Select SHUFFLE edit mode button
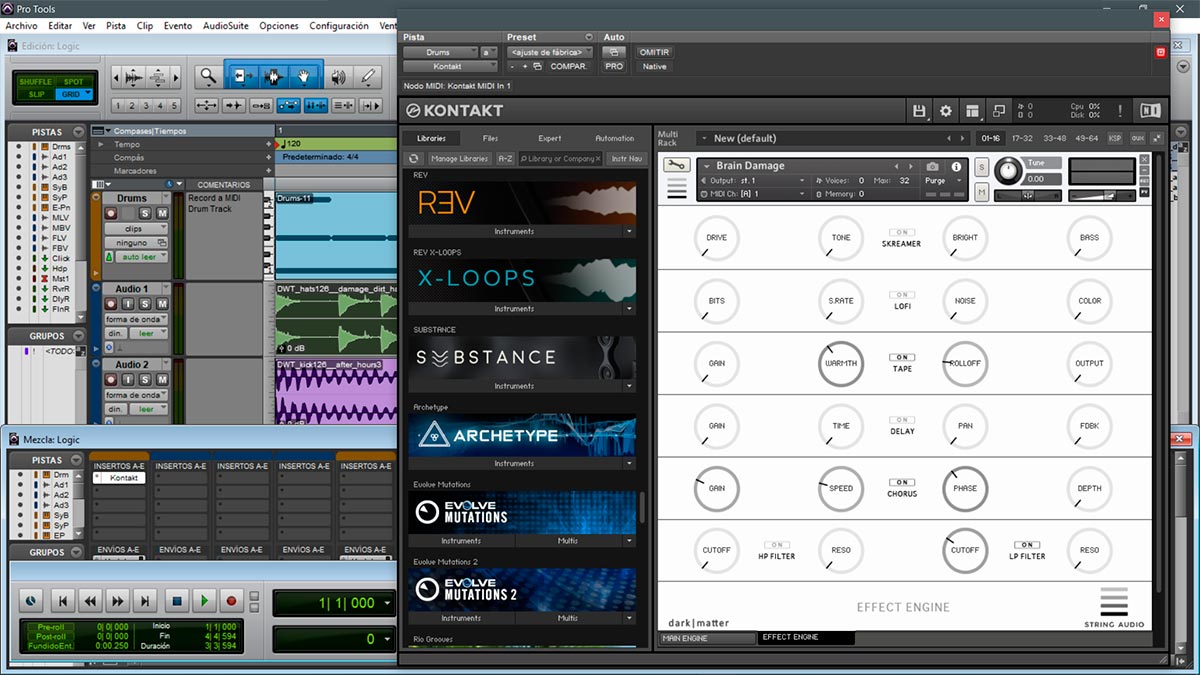 36,82
